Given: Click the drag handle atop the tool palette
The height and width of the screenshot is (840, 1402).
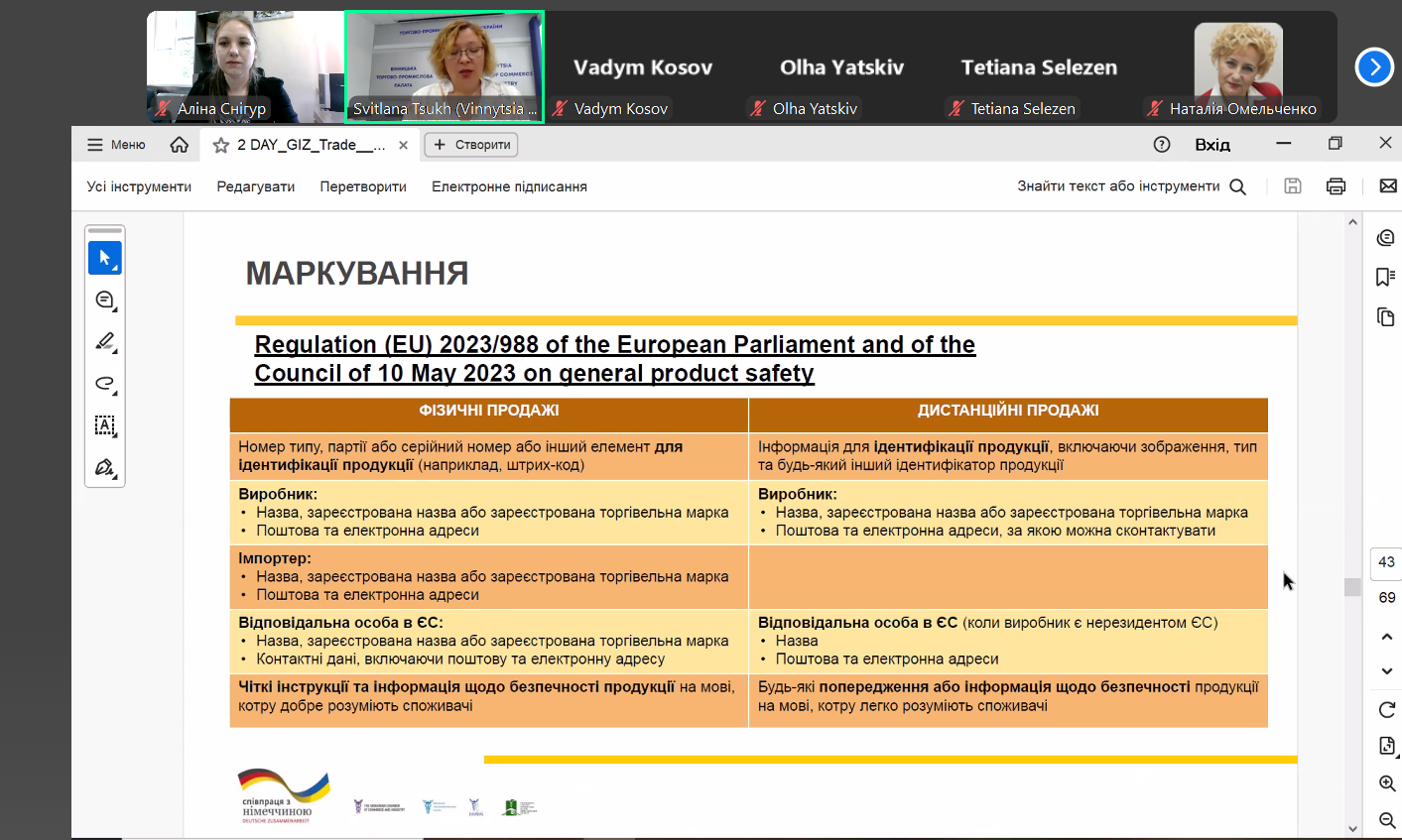Looking at the screenshot, I should pos(105,231).
